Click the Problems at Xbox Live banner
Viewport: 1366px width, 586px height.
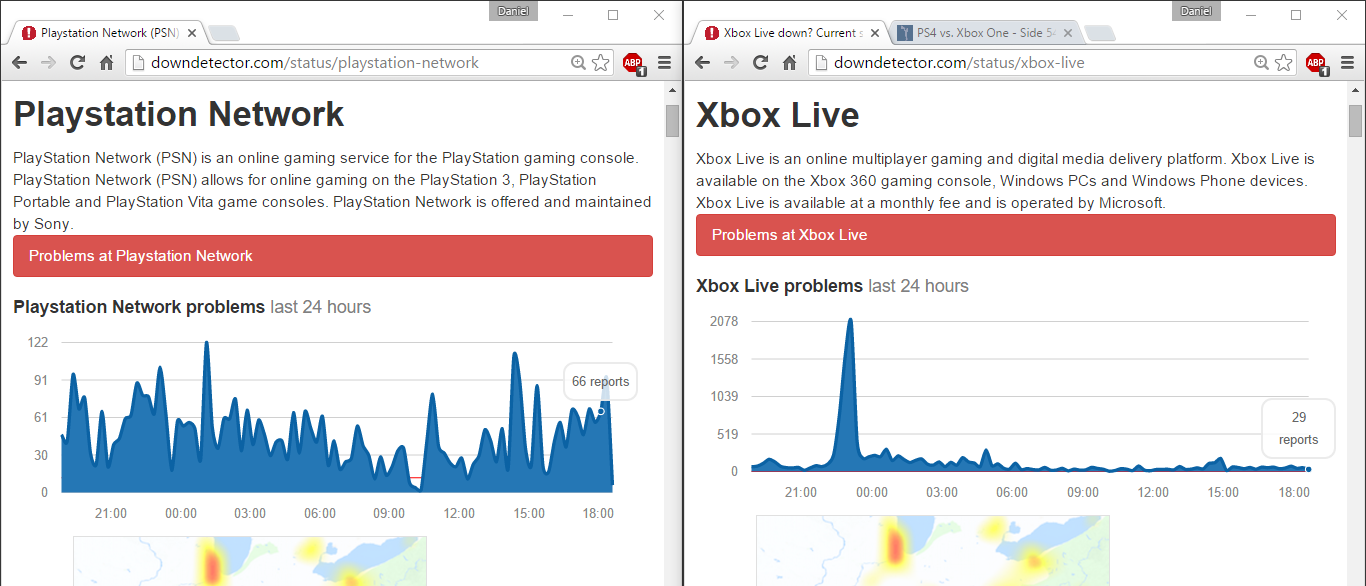point(1016,235)
